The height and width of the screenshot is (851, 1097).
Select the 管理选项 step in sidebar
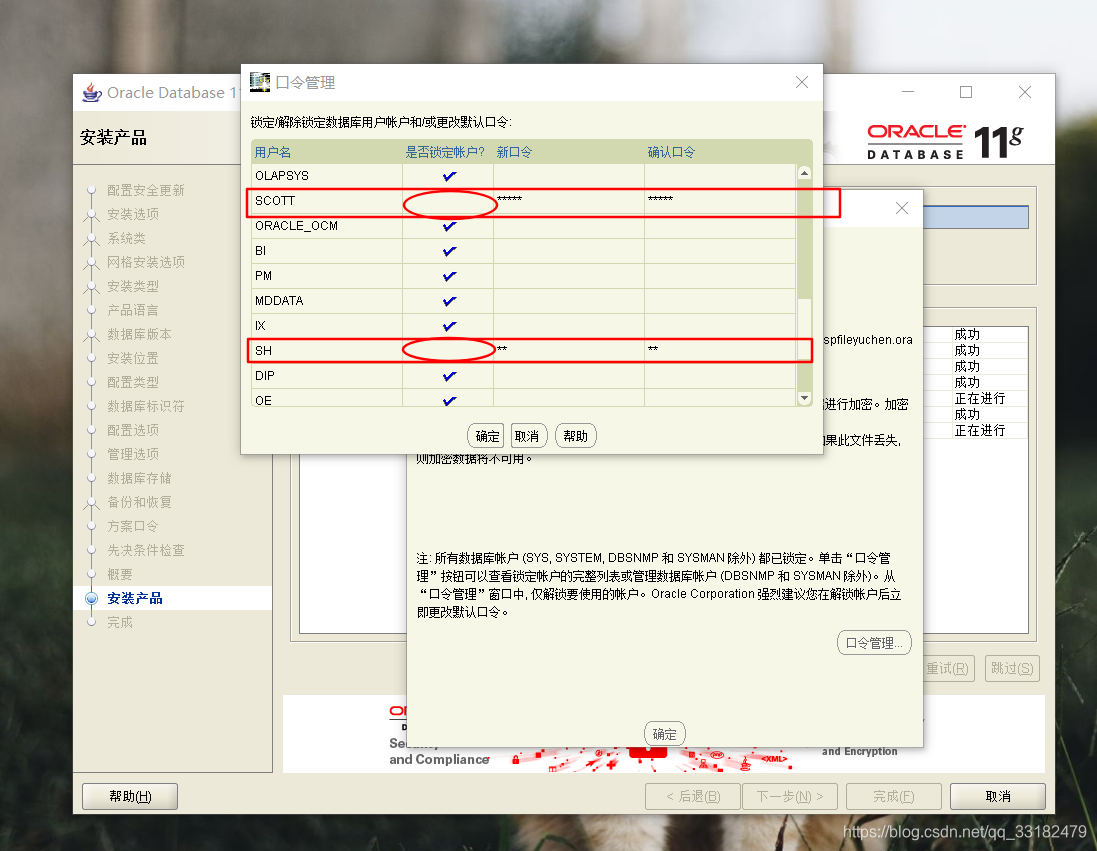pyautogui.click(x=133, y=454)
